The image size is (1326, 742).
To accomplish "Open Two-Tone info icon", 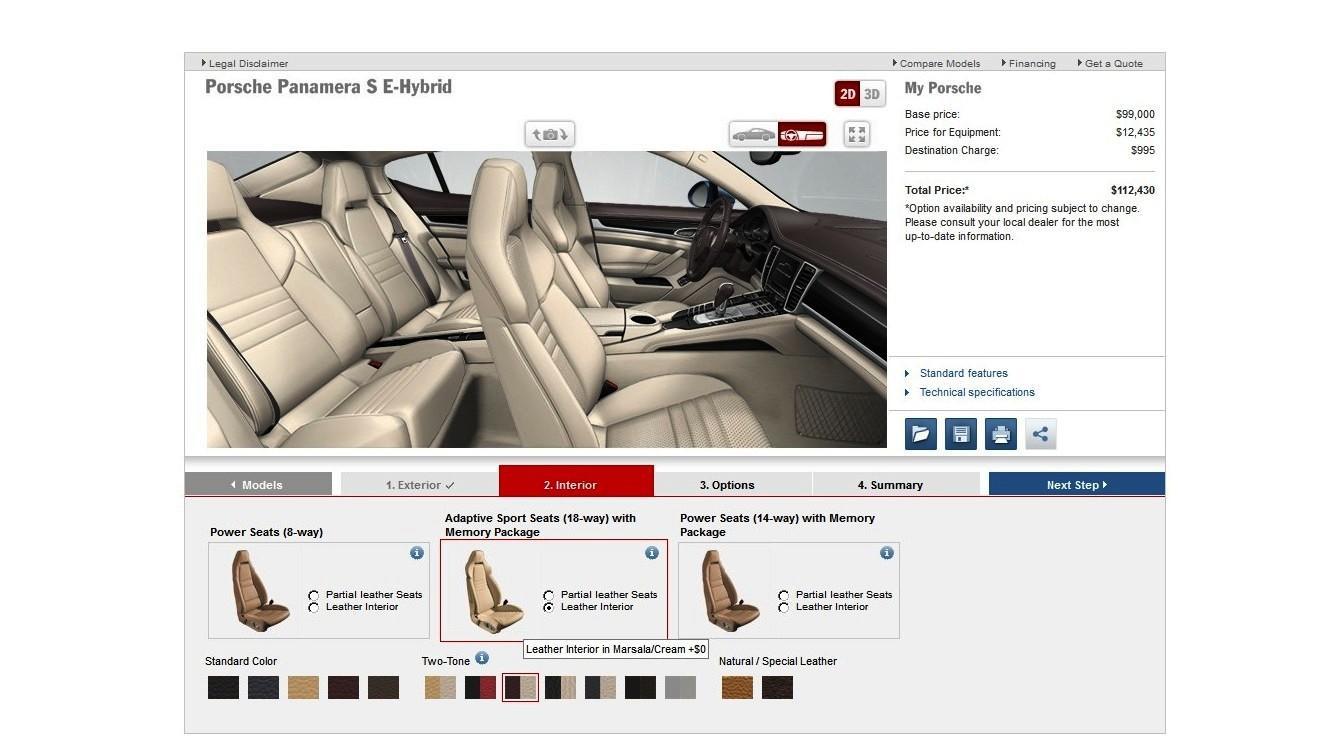I will (482, 658).
